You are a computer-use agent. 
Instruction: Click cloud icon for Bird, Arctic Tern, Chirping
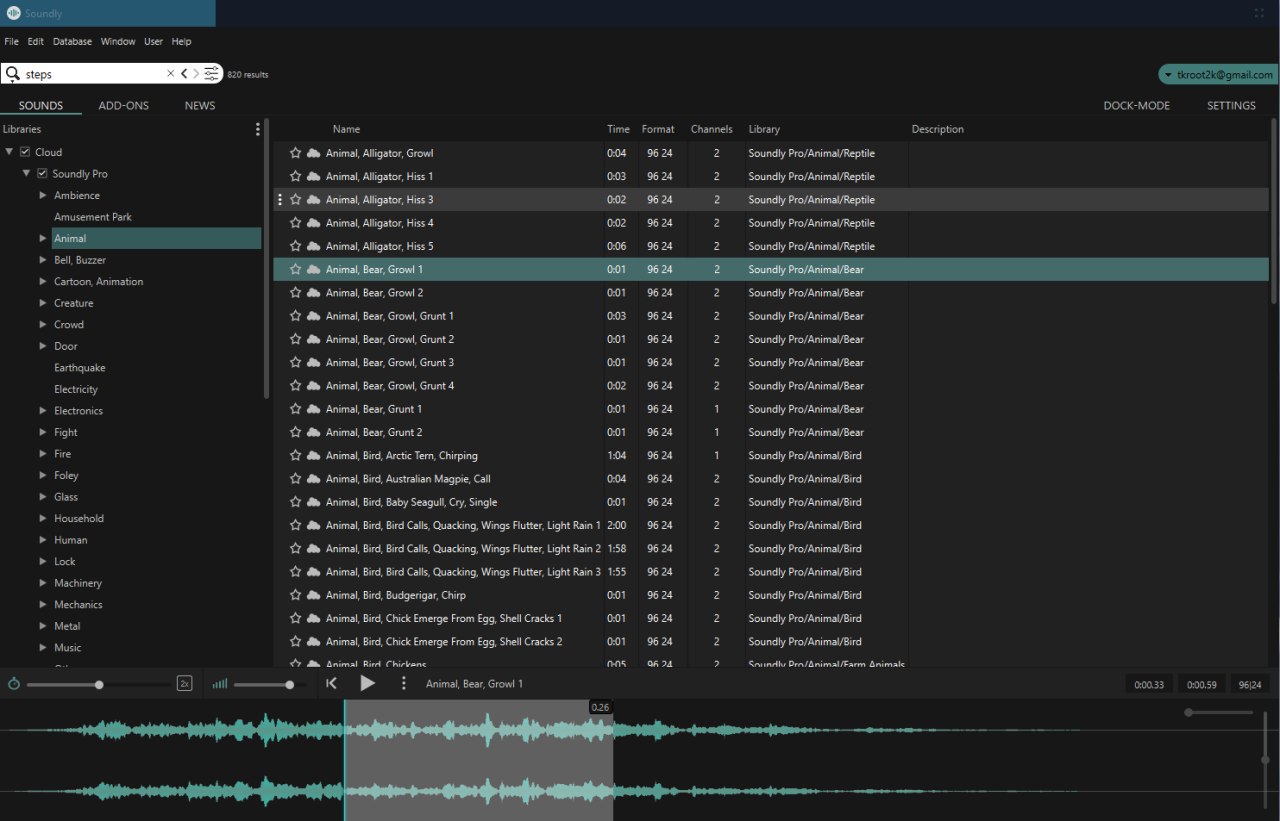coord(313,455)
